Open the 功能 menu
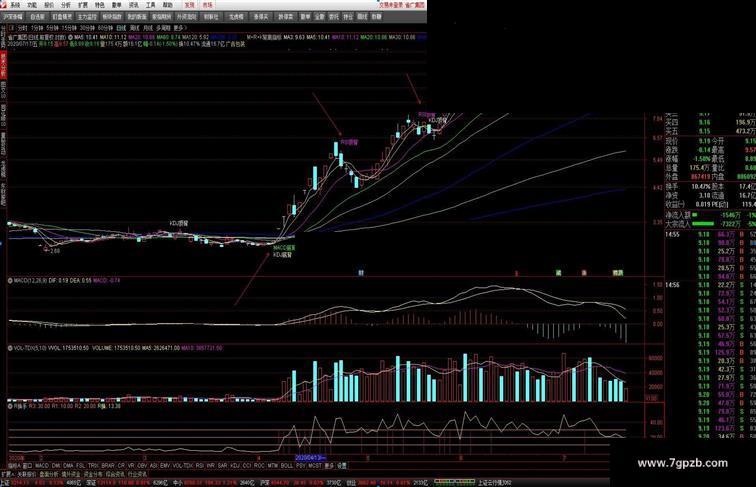This screenshot has height=487, width=756. click(32, 5)
